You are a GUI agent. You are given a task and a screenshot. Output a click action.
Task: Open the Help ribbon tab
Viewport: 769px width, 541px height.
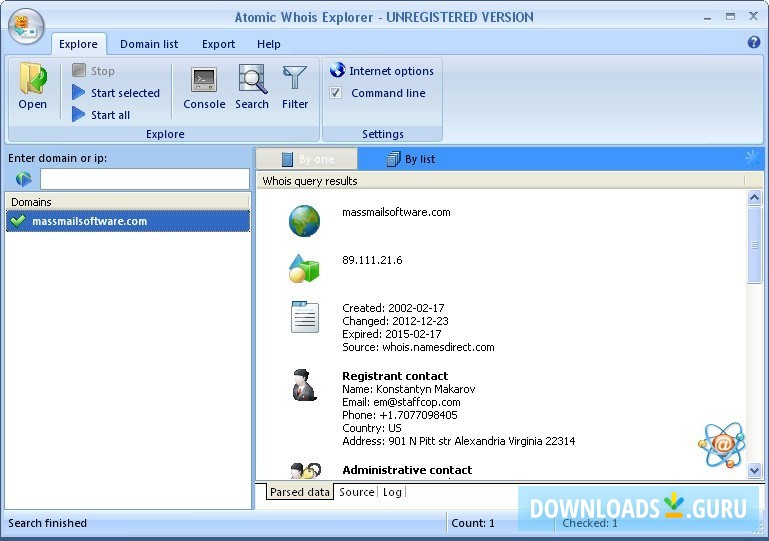[x=269, y=44]
